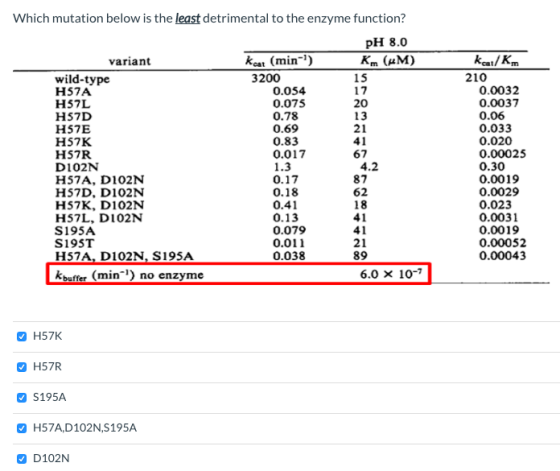
Task: Click D102N kcat/Km value 0.30
Action: 492,166
